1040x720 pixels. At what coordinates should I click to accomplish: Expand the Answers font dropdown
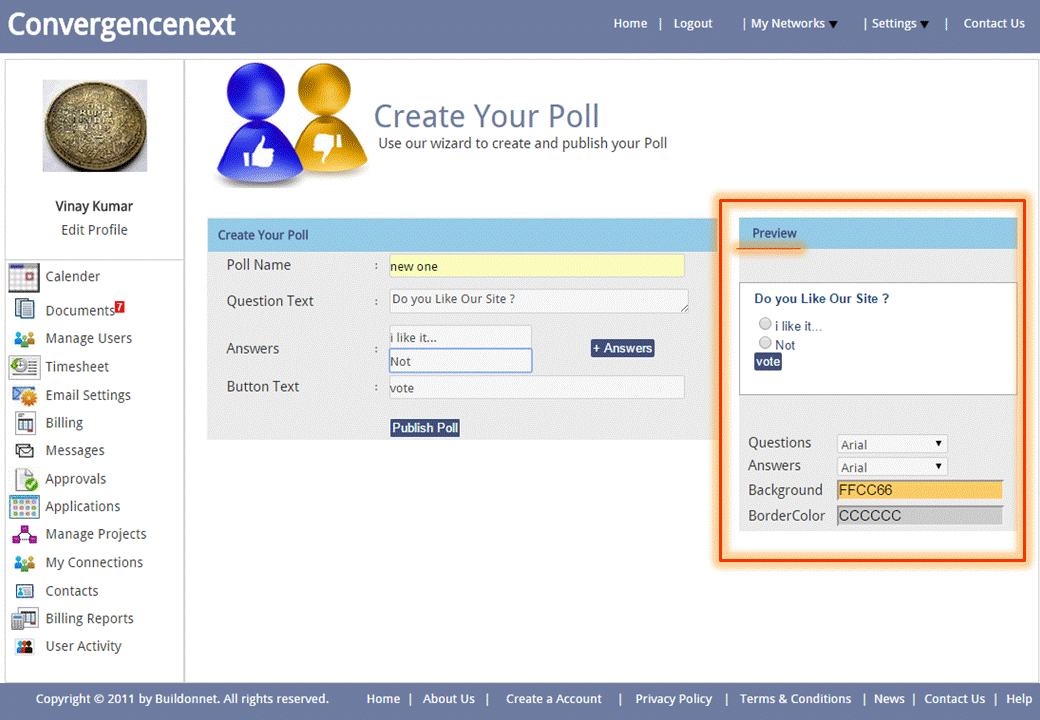click(892, 467)
